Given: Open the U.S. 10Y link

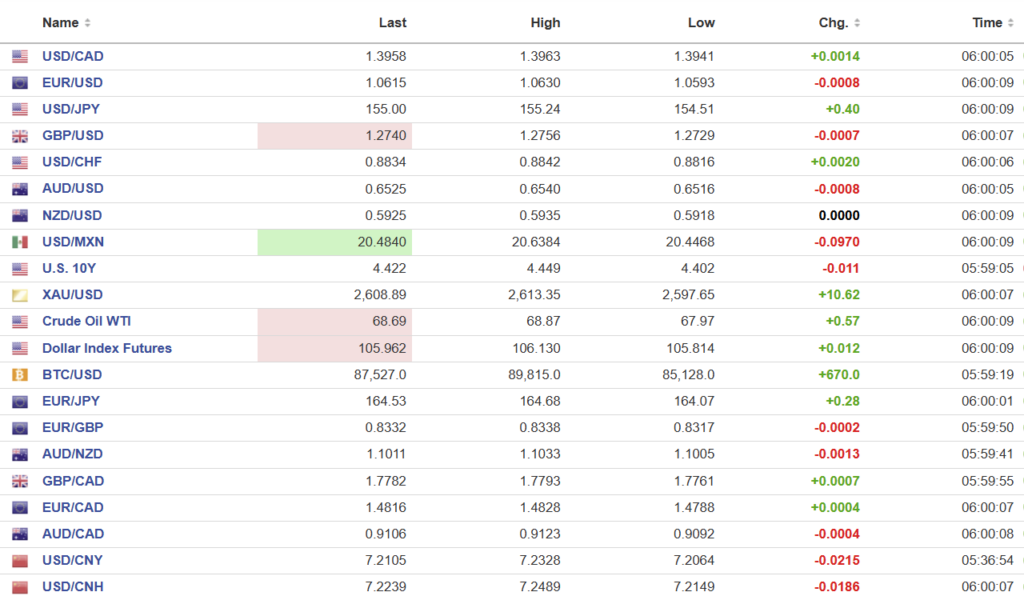Looking at the screenshot, I should point(69,268).
